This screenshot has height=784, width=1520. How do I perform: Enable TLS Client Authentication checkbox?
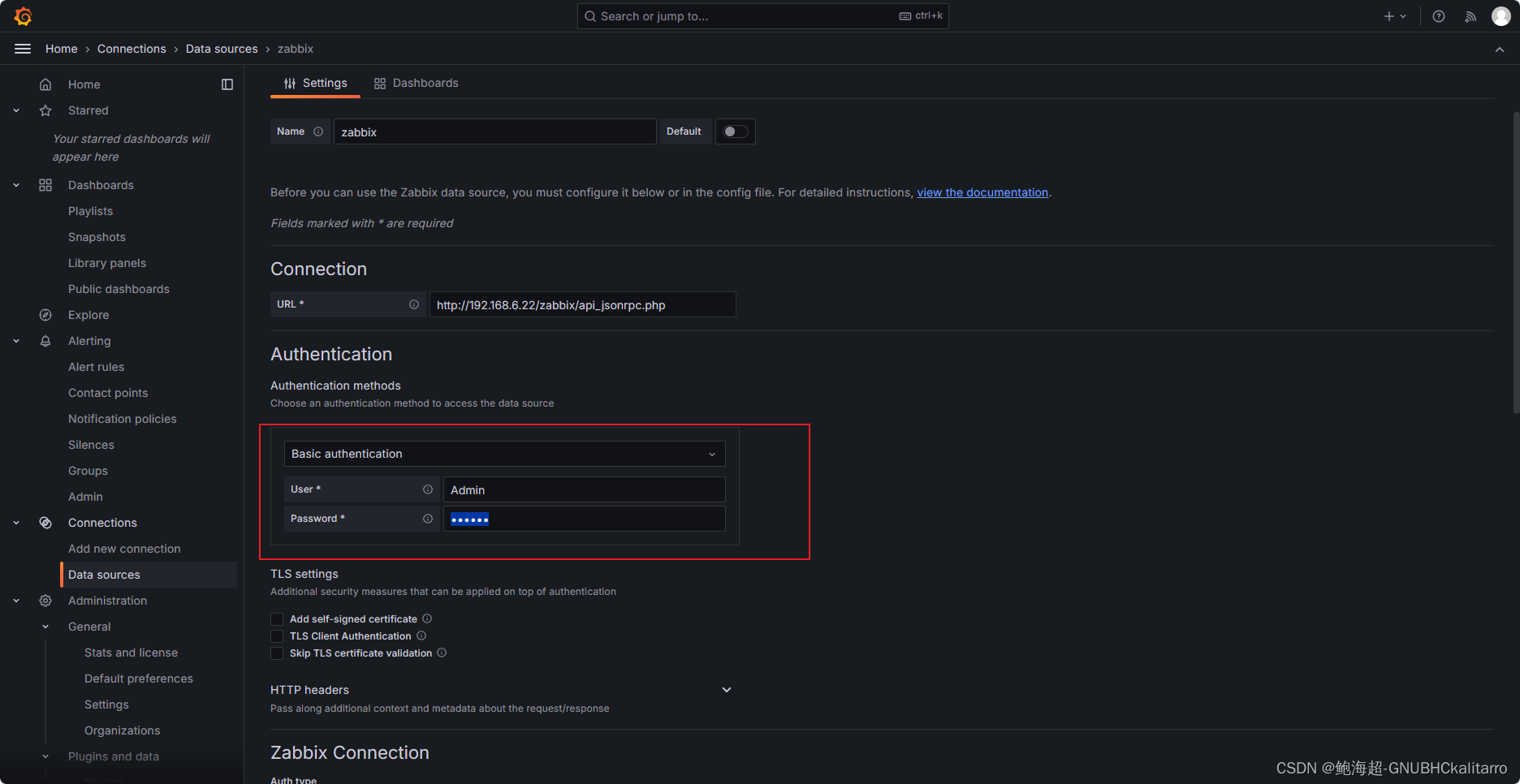pyautogui.click(x=277, y=636)
